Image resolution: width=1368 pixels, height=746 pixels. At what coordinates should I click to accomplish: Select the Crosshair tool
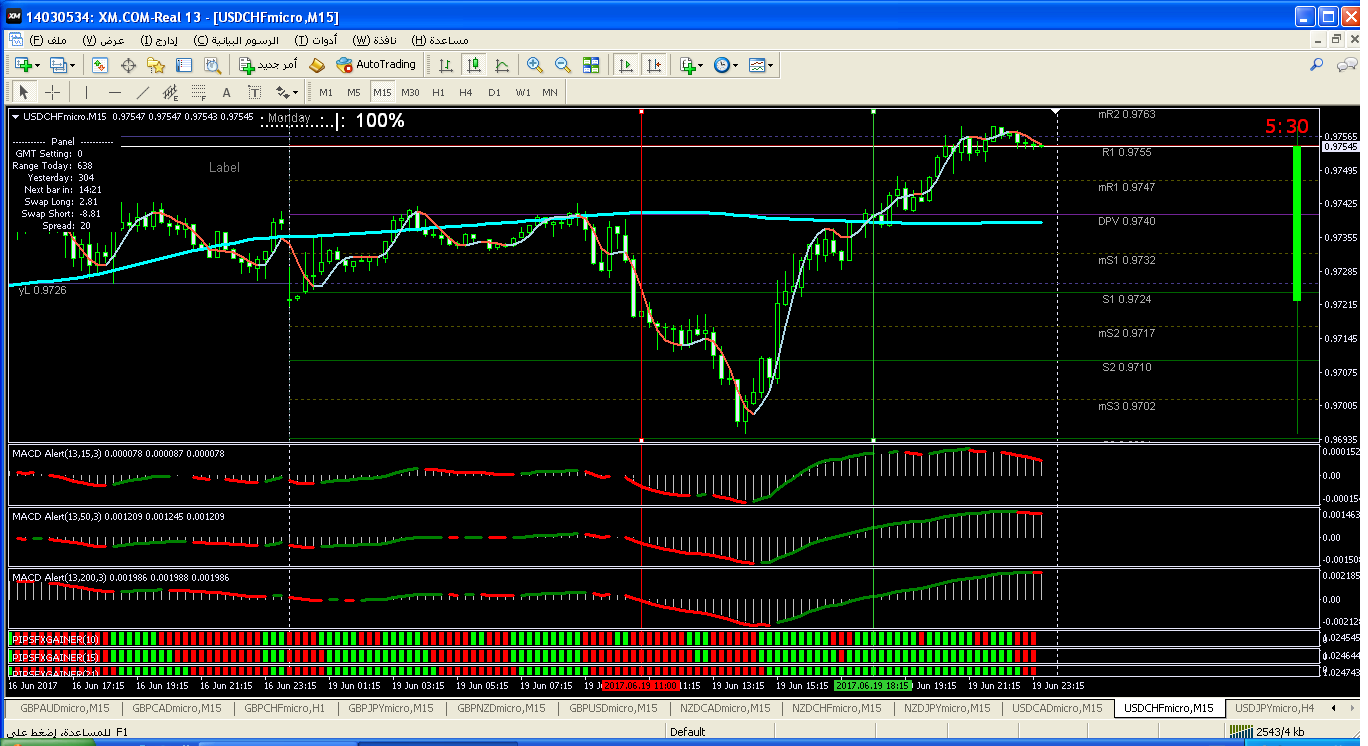coord(53,92)
